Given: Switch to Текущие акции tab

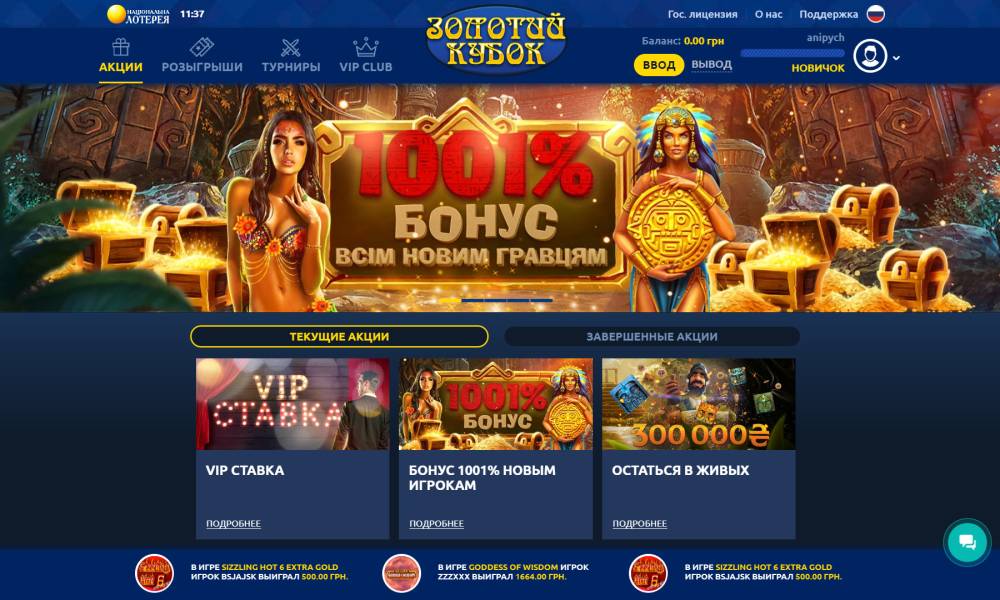Looking at the screenshot, I should (x=339, y=336).
